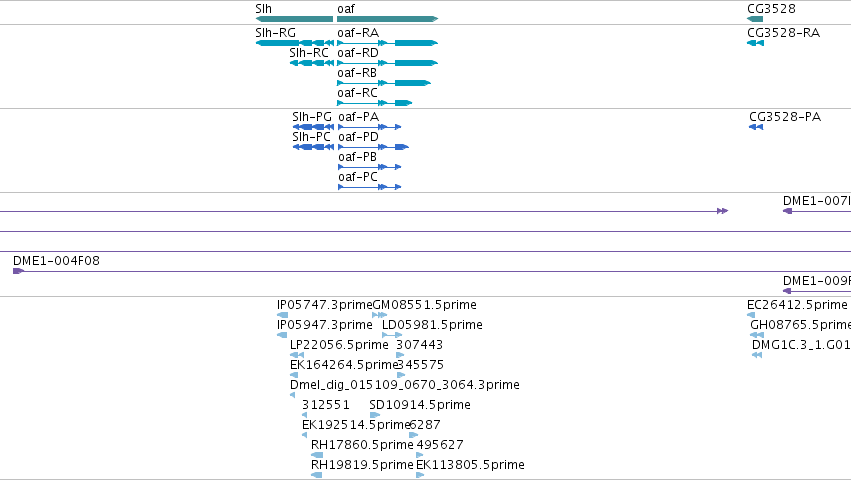Select the 6287 feature
This screenshot has width=851, height=480.
tap(414, 435)
